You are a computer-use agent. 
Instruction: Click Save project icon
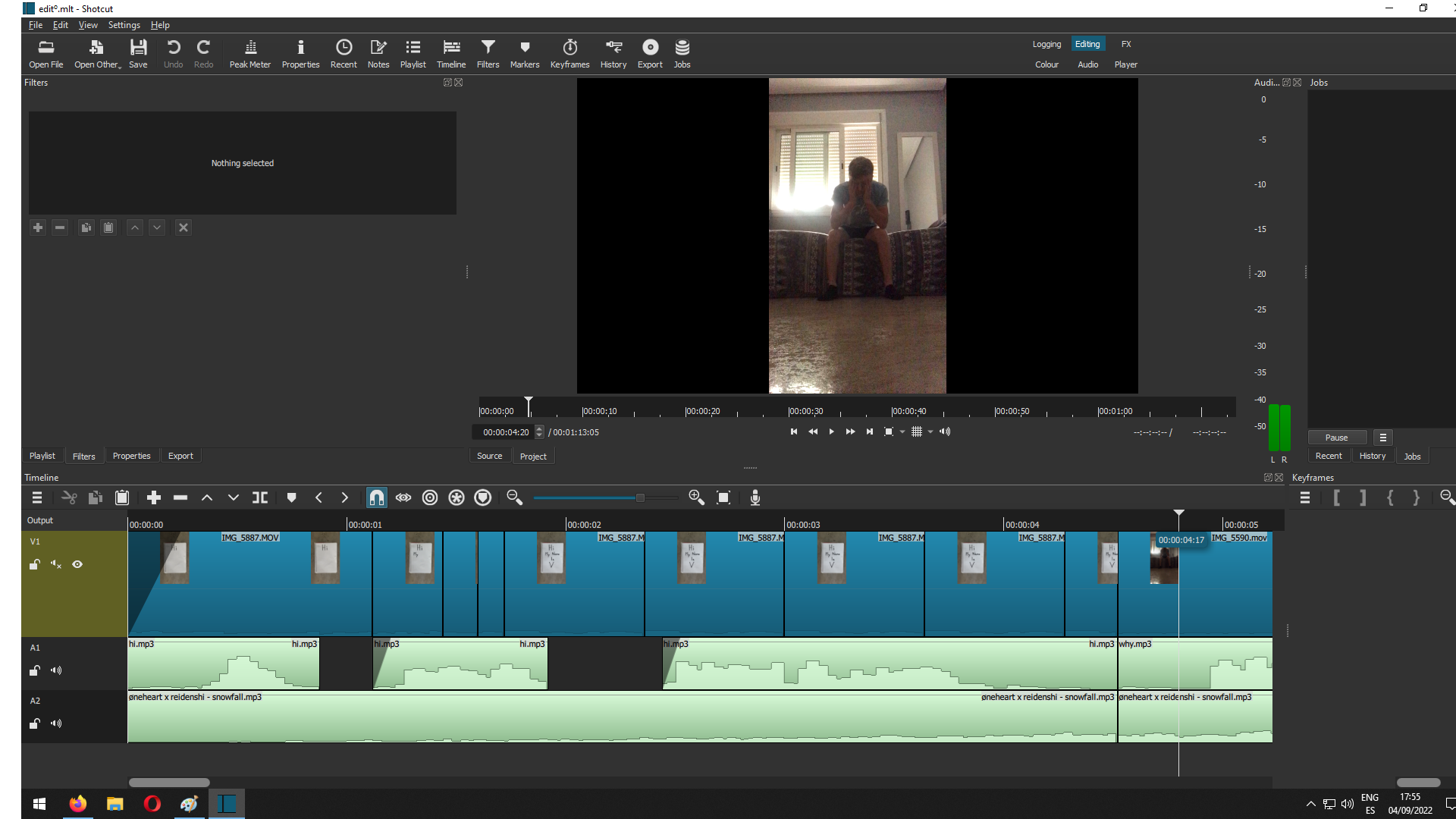pyautogui.click(x=138, y=54)
